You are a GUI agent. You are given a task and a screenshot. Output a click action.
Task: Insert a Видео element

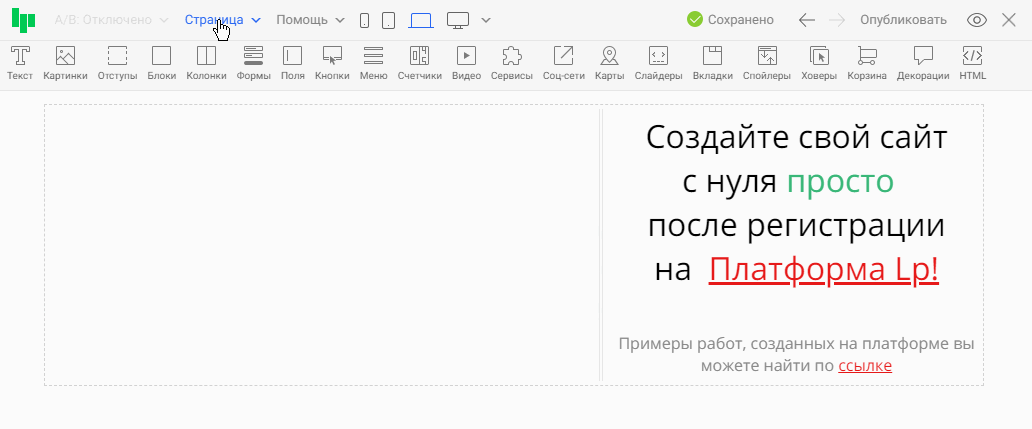466,63
